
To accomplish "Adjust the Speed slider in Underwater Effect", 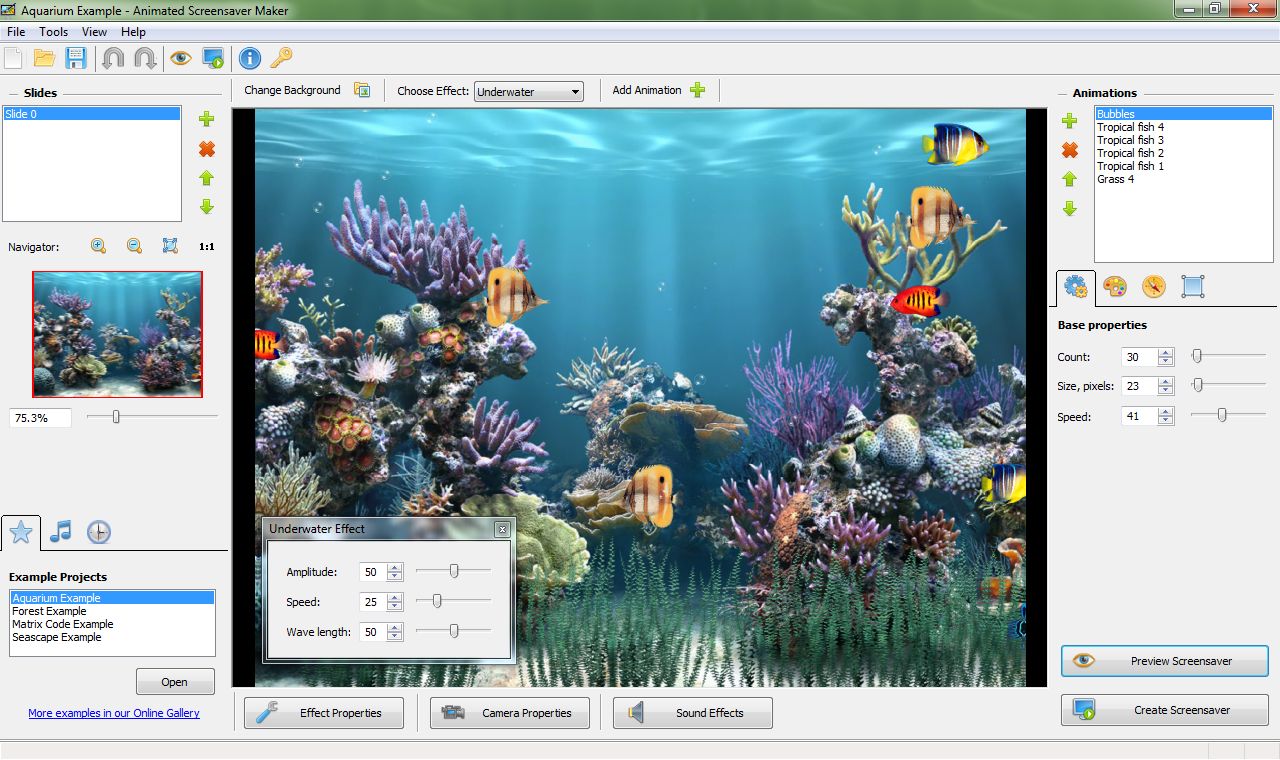I will [x=437, y=602].
